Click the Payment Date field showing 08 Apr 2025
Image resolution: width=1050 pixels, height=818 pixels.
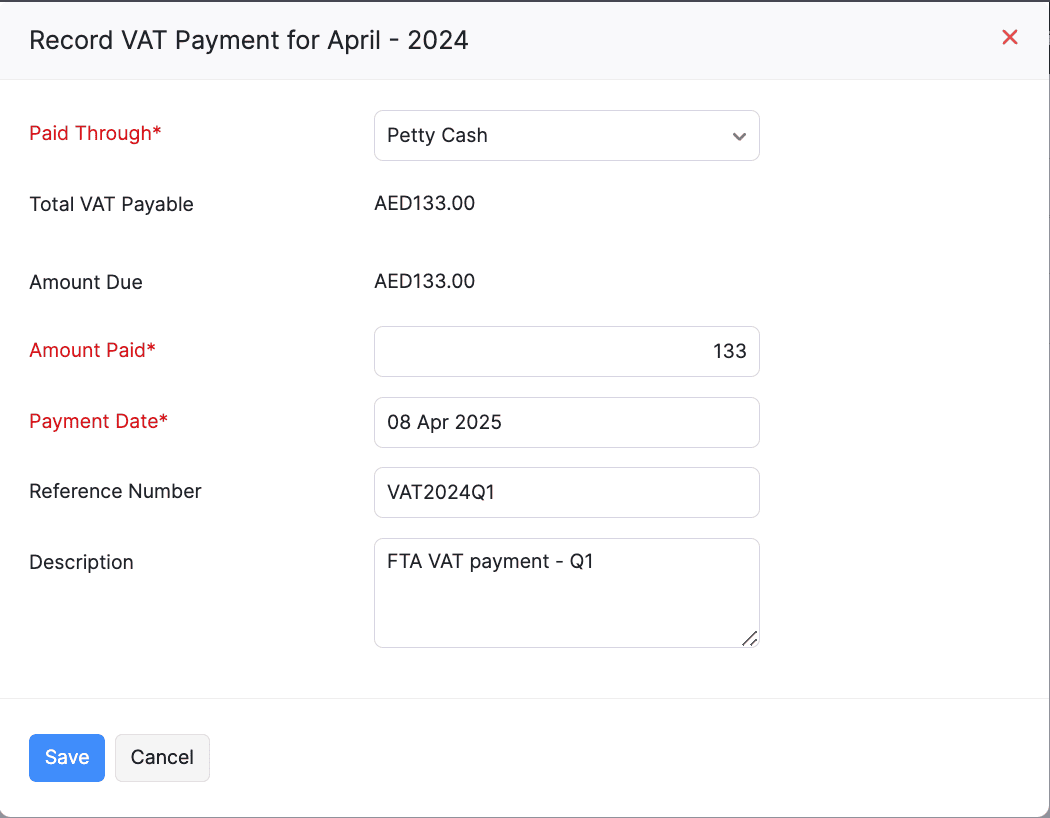[567, 422]
